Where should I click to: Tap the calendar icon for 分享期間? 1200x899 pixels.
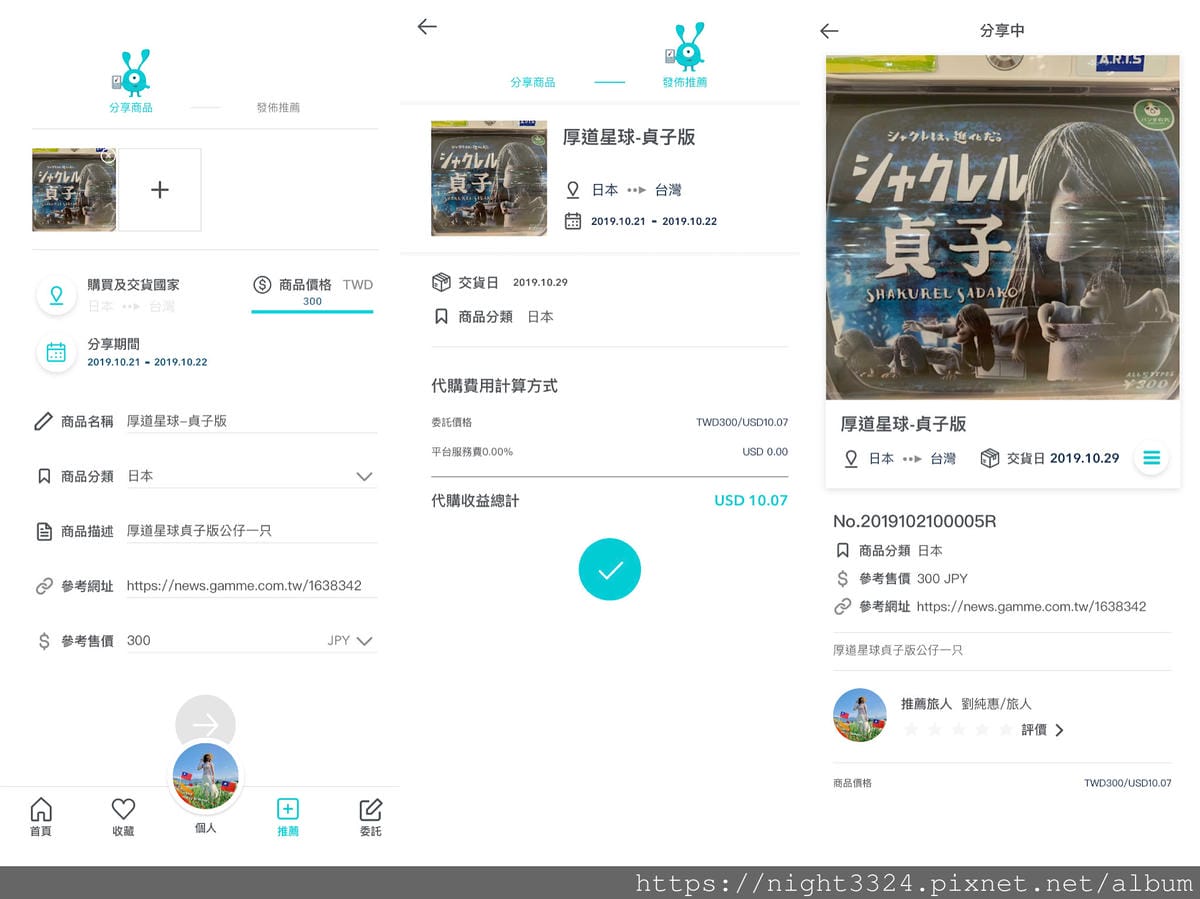pos(56,352)
